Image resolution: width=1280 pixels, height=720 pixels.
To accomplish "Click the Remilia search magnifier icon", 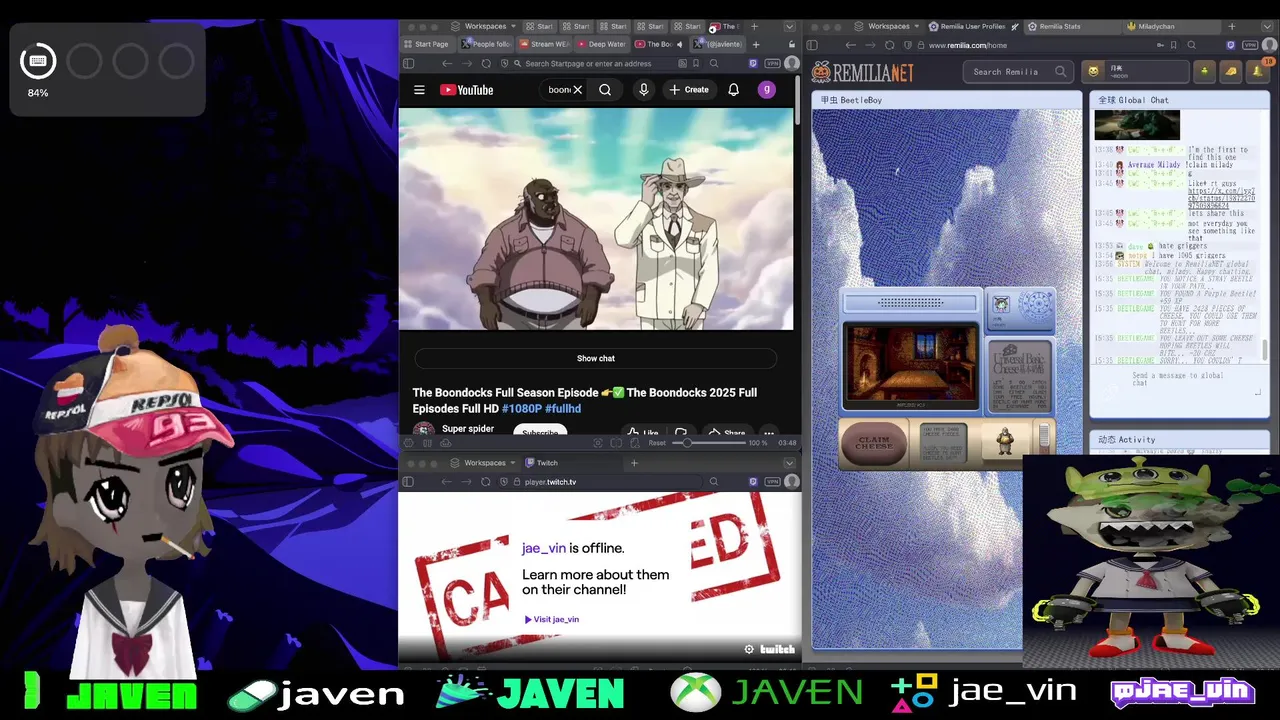I will click(1060, 71).
